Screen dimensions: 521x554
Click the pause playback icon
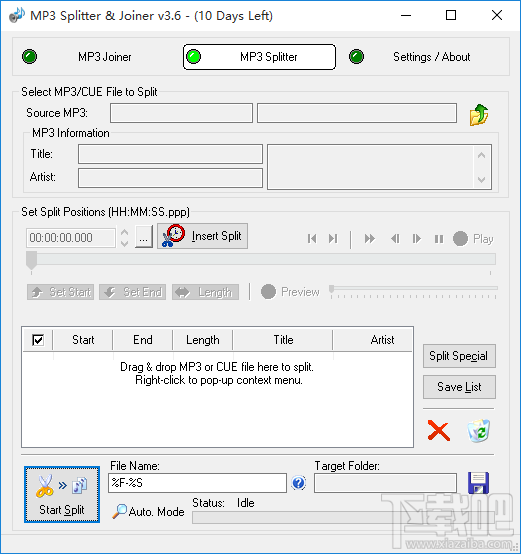(439, 239)
